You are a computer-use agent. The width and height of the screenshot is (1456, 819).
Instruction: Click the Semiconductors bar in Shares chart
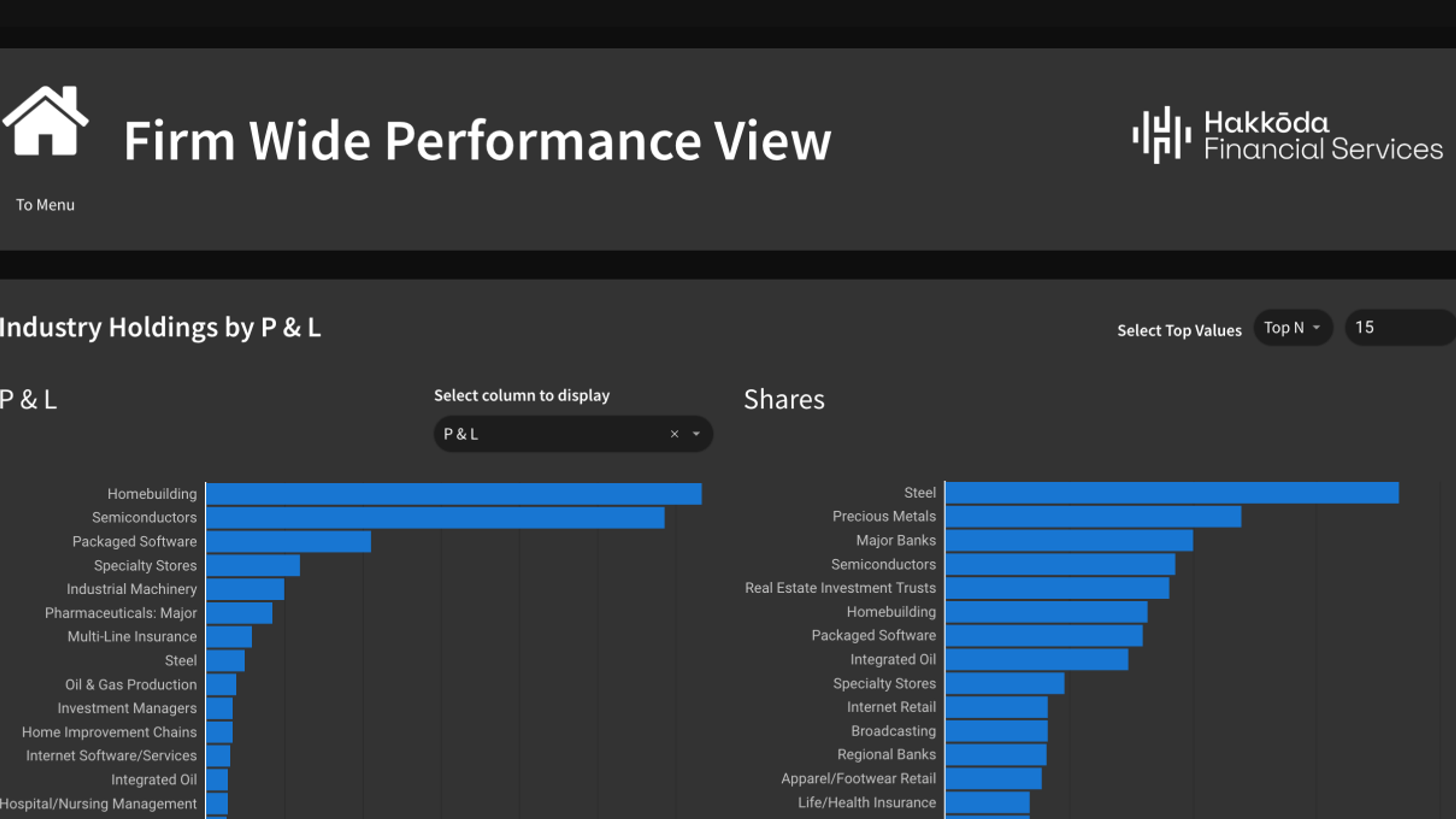[x=1061, y=564]
